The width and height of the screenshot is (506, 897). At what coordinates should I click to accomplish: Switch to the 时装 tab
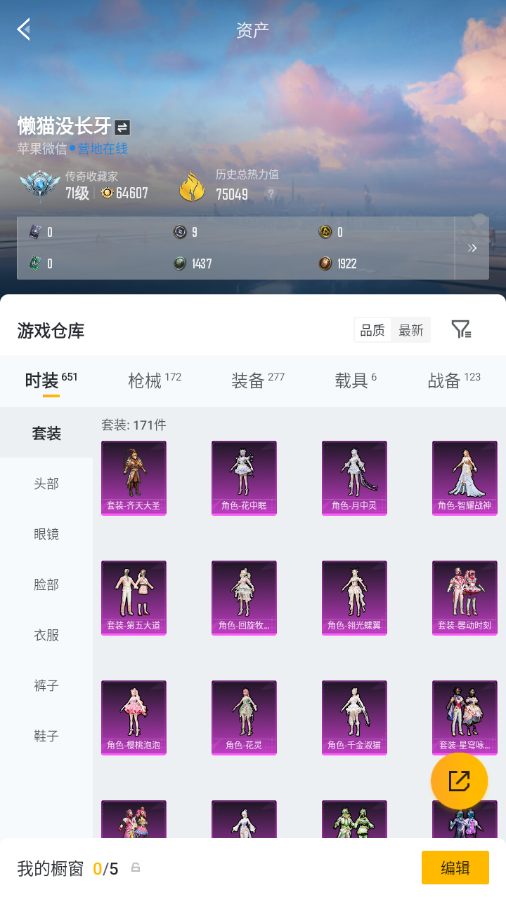coord(51,380)
